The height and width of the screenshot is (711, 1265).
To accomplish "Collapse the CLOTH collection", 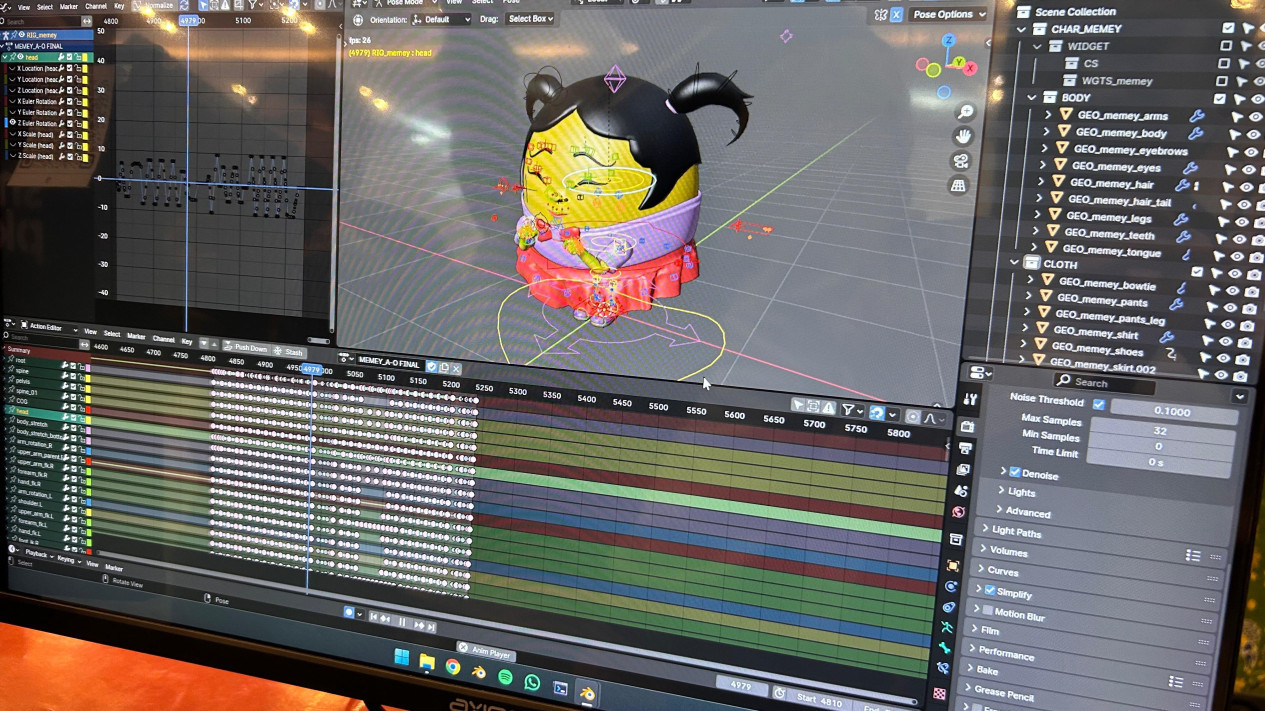I will tap(1015, 263).
